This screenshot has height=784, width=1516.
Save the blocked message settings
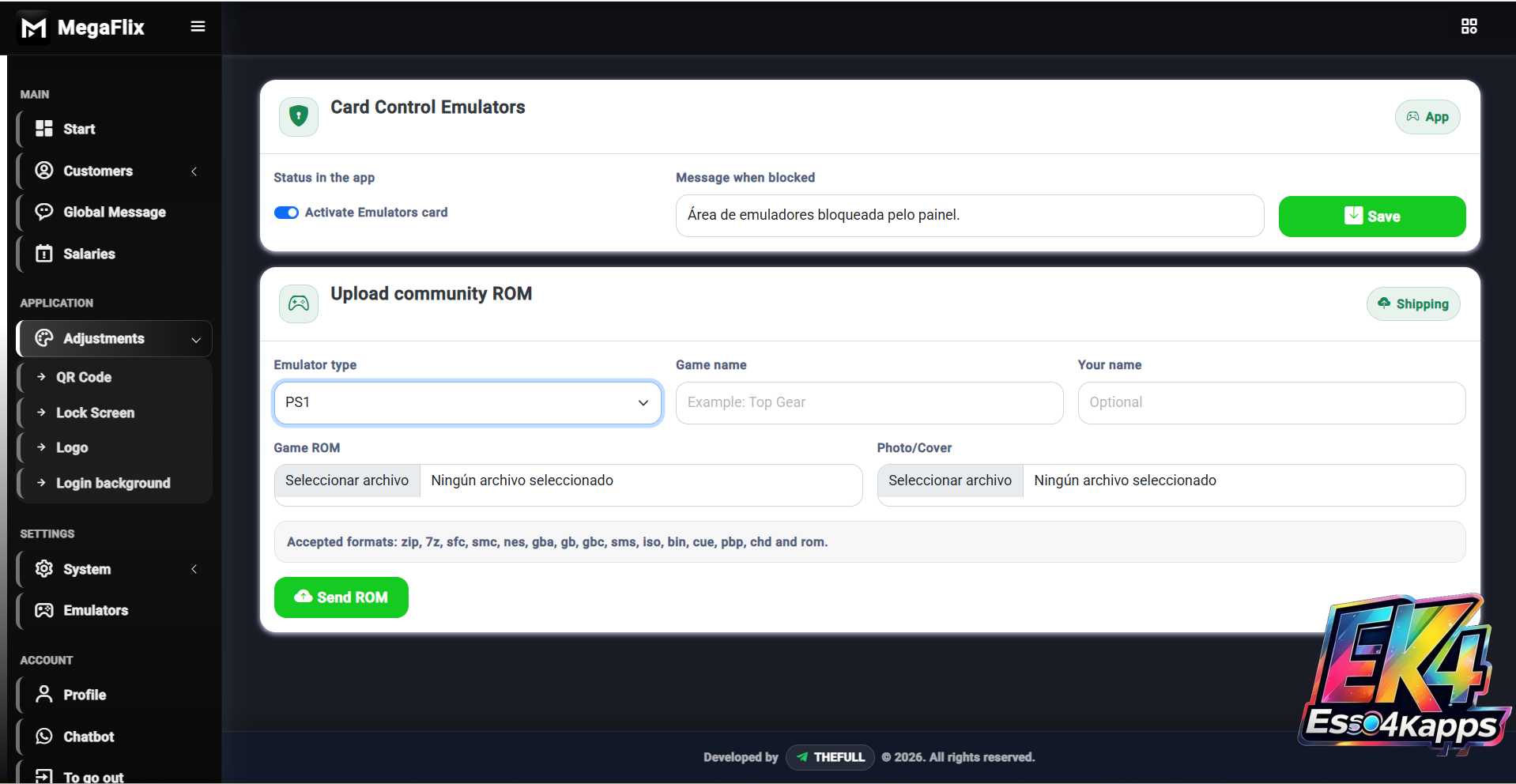coord(1372,217)
